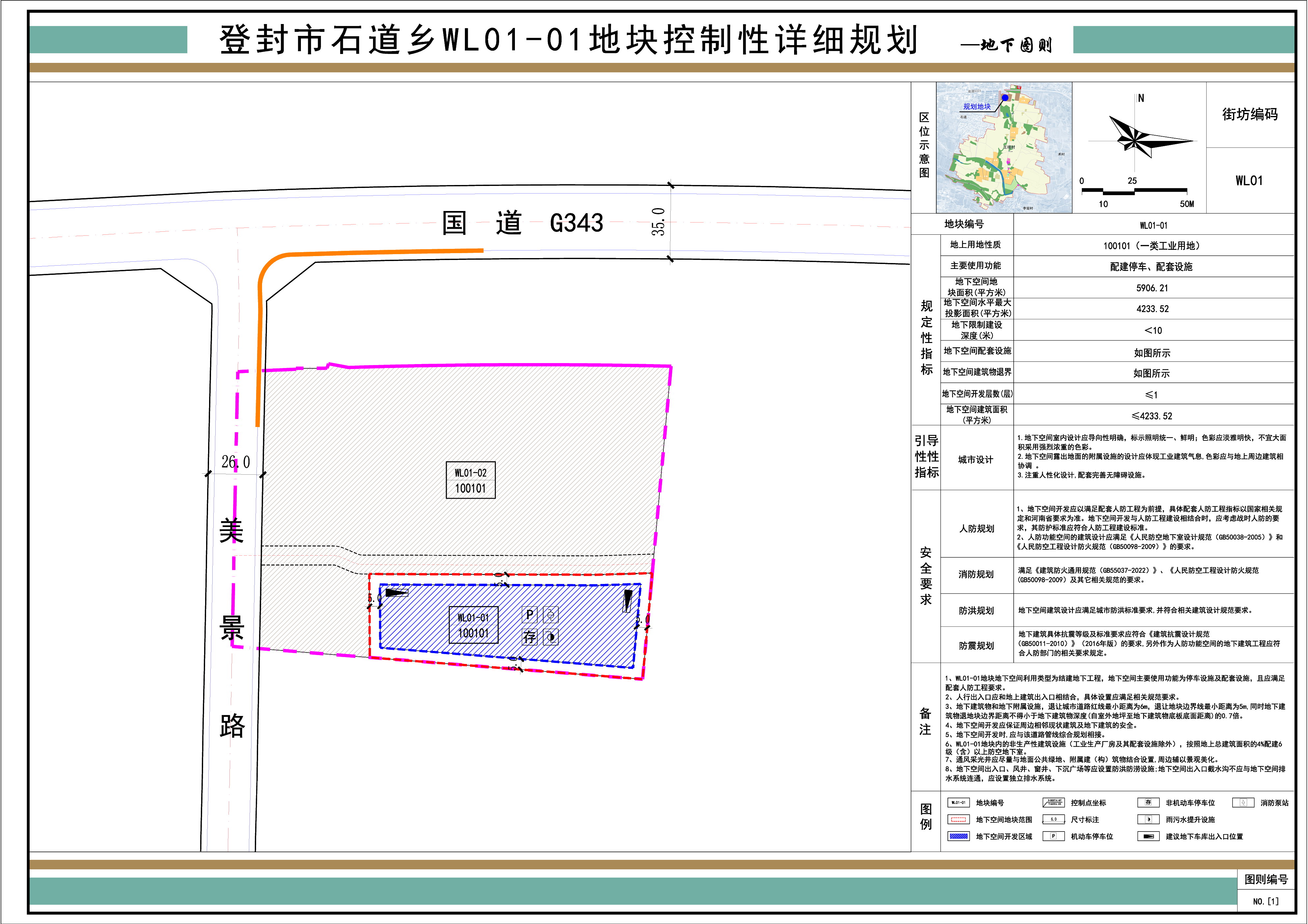1308x924 pixels.
Task: Click 如图所示 in the 地下空间建筑物退界 row
Action: click(x=1151, y=373)
